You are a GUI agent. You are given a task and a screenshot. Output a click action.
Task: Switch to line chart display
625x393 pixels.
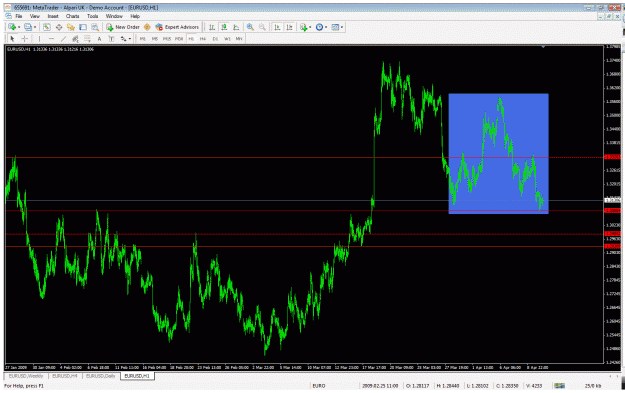(236, 27)
